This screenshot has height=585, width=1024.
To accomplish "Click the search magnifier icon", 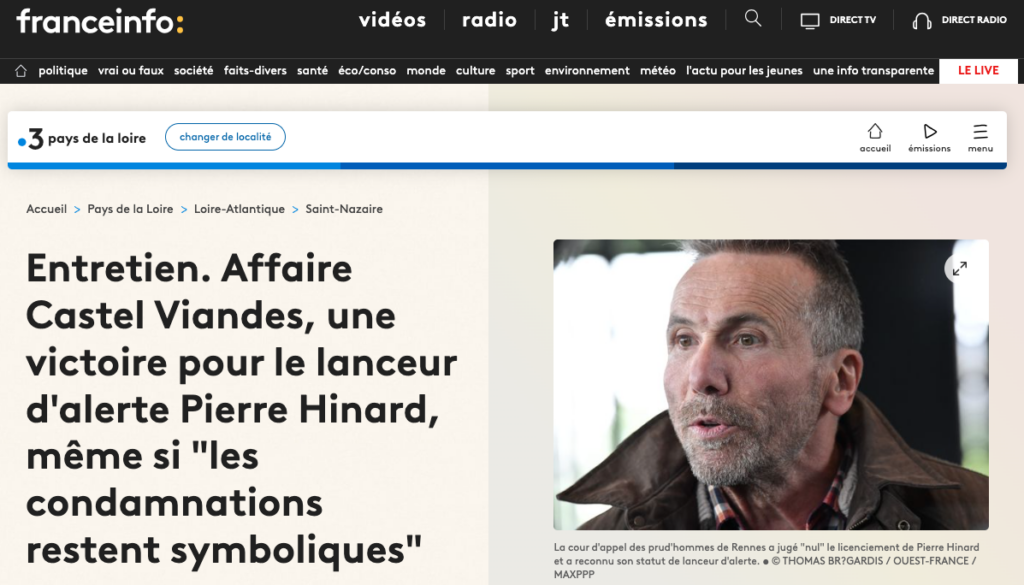I will pyautogui.click(x=753, y=18).
